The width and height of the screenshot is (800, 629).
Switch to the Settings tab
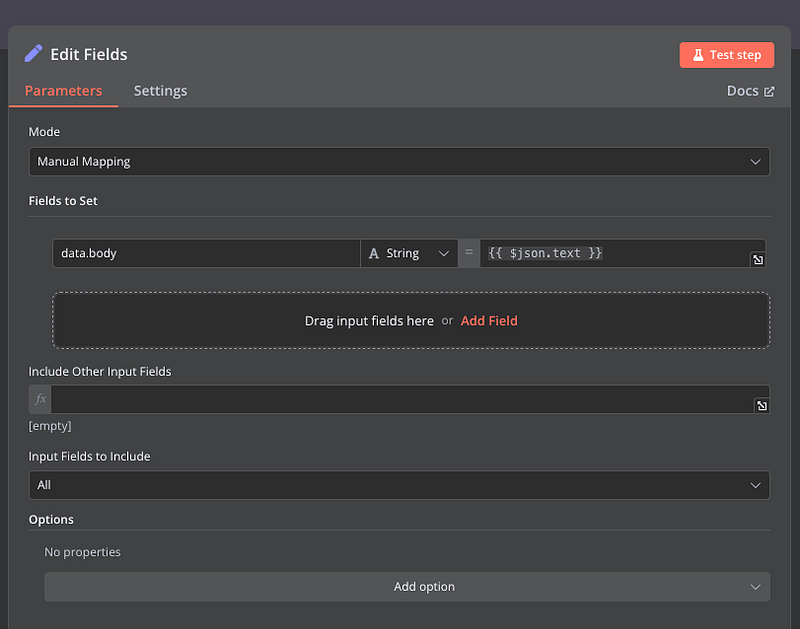(160, 91)
